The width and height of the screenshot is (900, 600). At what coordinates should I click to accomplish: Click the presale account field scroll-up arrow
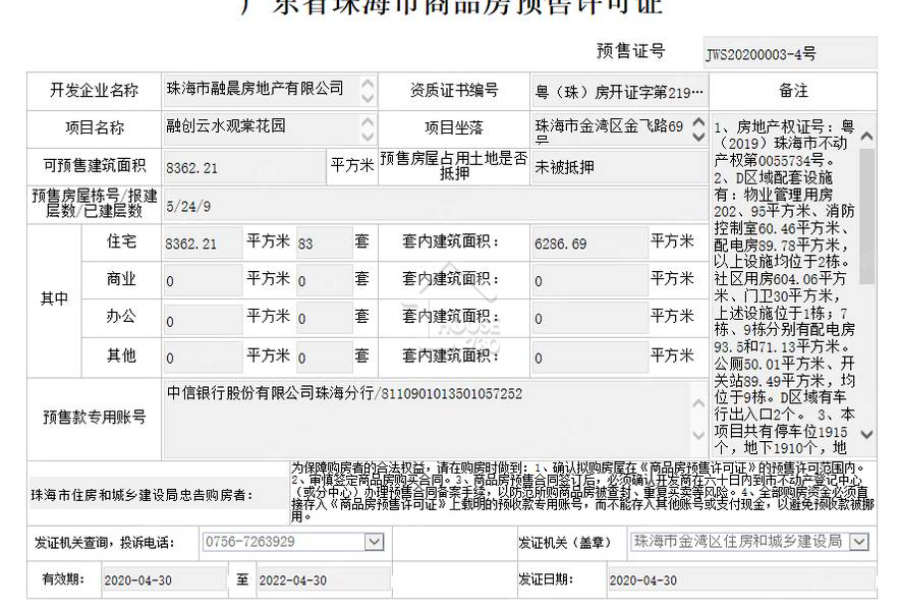[699, 404]
